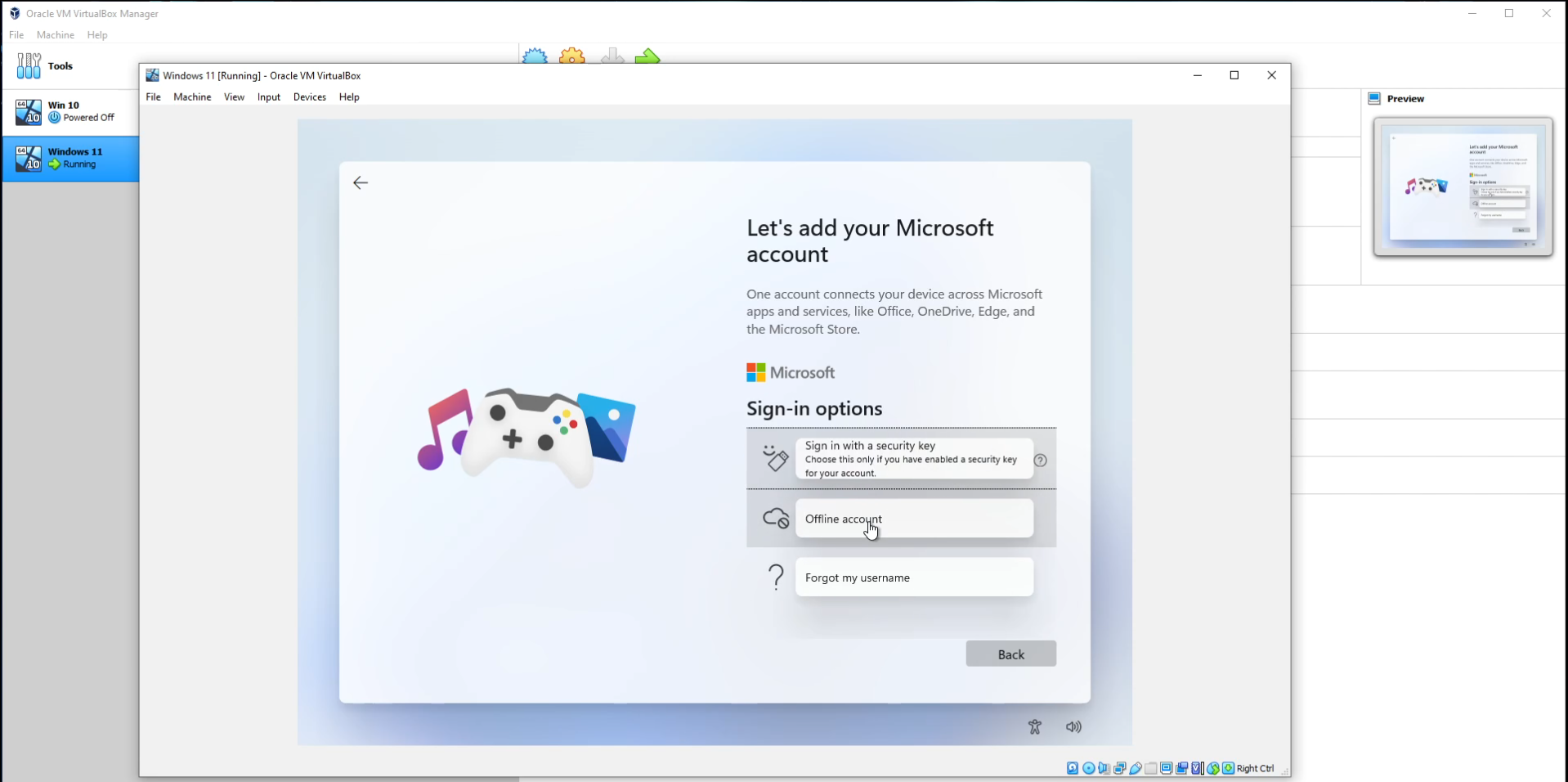Click the green Show arrow in Manager toolbar
The height and width of the screenshot is (782, 1568).
[647, 56]
